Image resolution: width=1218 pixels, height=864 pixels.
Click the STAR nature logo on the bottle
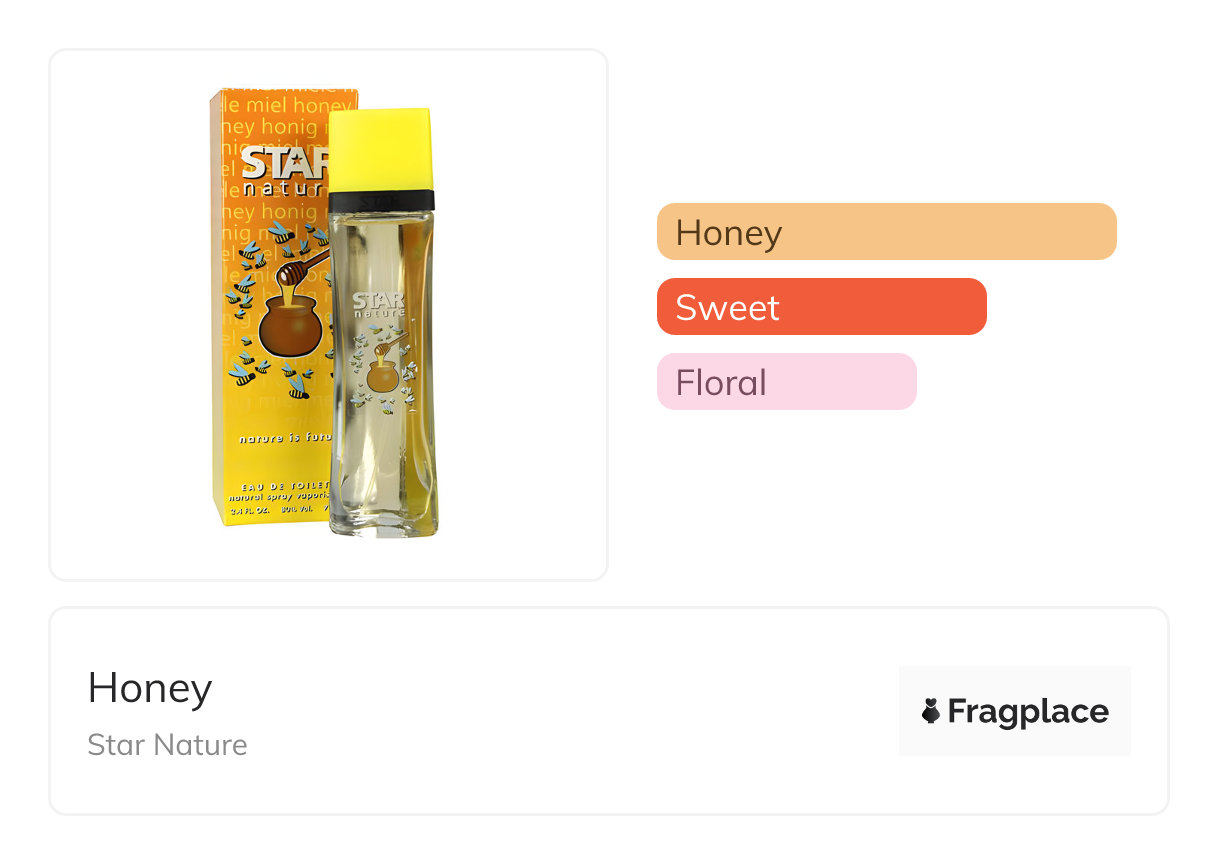pyautogui.click(x=378, y=305)
